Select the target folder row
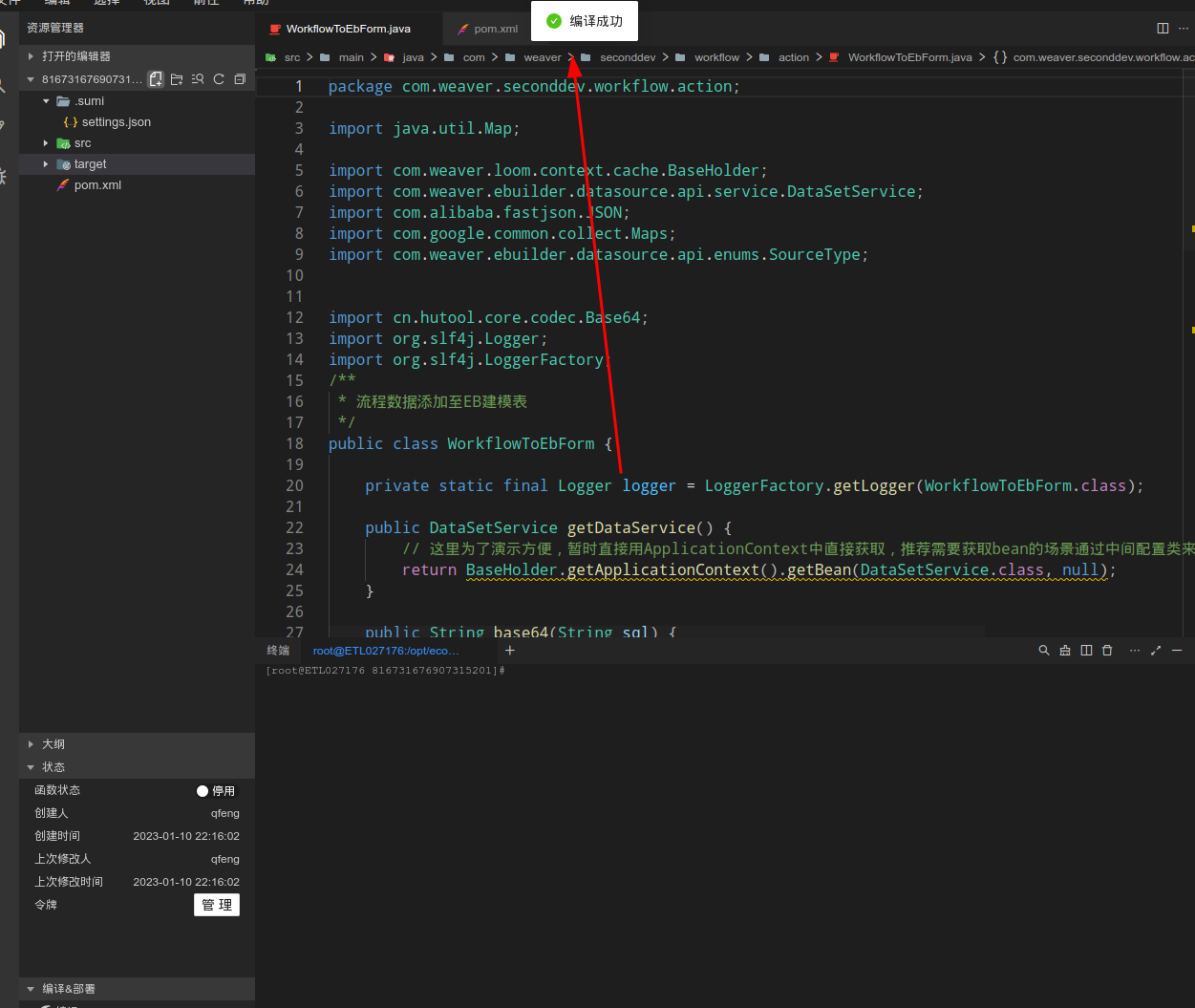Image resolution: width=1195 pixels, height=1008 pixels. (x=137, y=164)
